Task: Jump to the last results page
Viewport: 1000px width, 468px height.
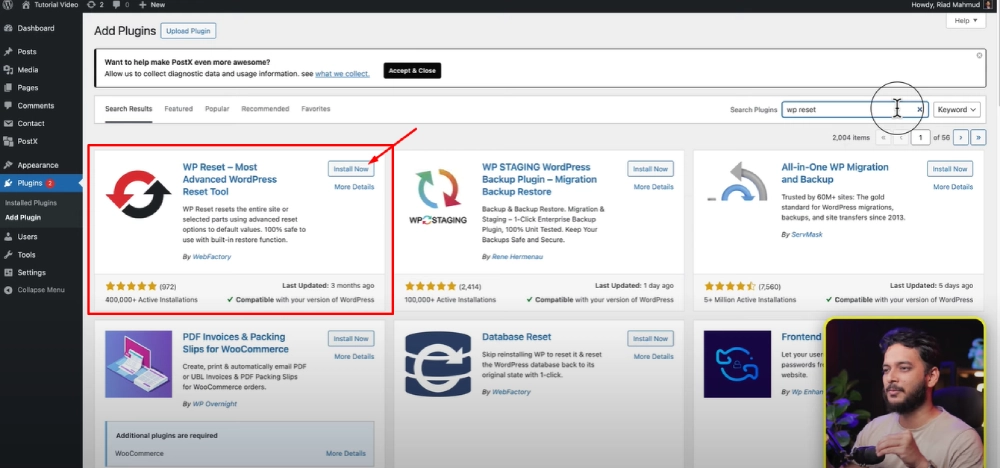Action: click(979, 137)
